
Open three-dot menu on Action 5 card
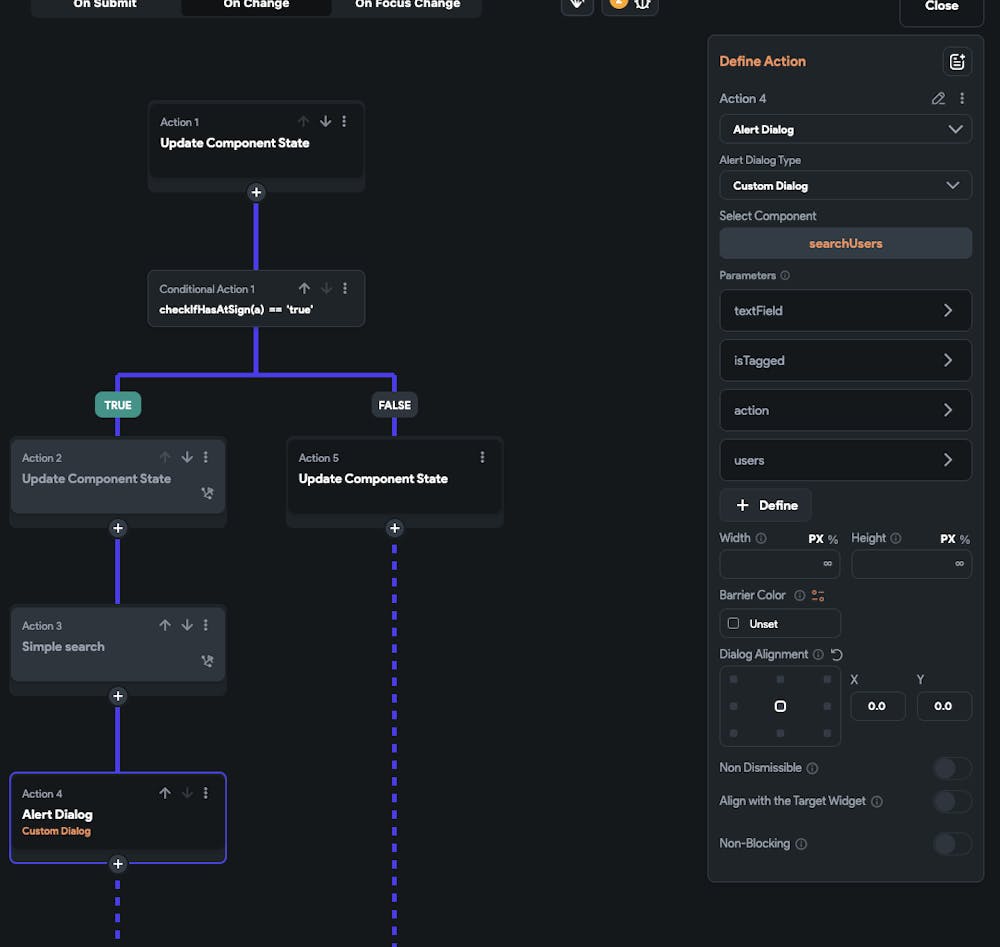click(x=482, y=457)
